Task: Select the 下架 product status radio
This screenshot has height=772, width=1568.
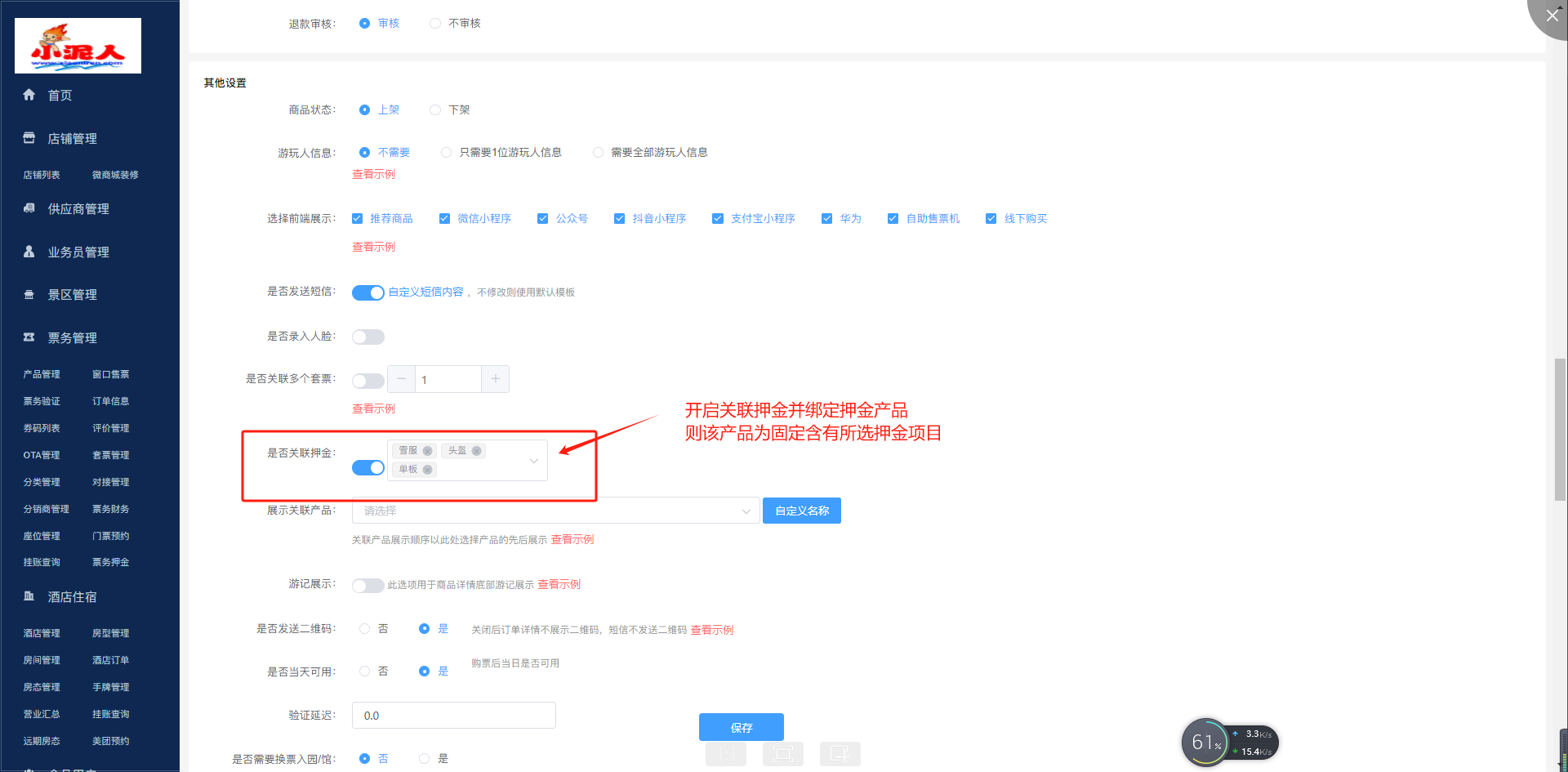Action: [x=435, y=110]
